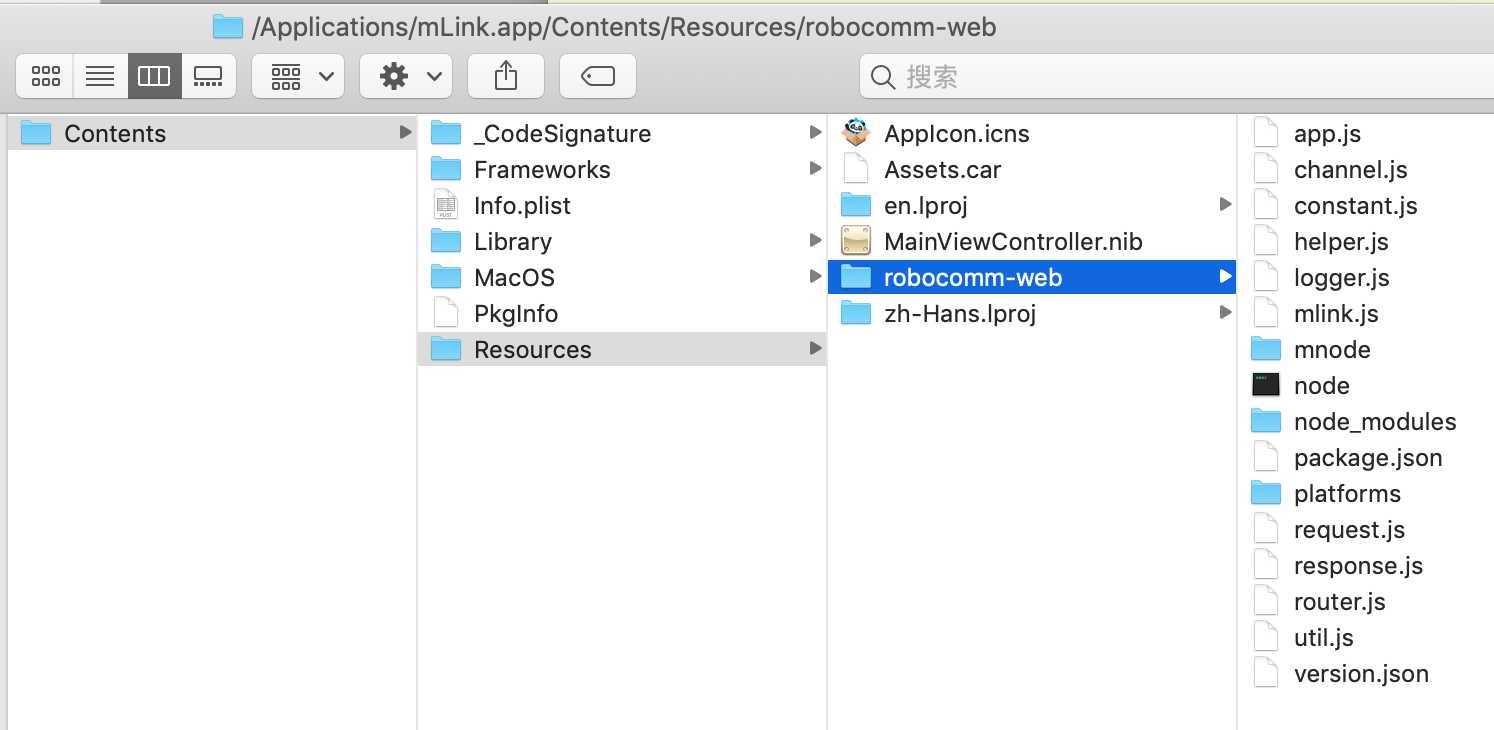Focus the search field
This screenshot has height=730, width=1494.
1176,77
